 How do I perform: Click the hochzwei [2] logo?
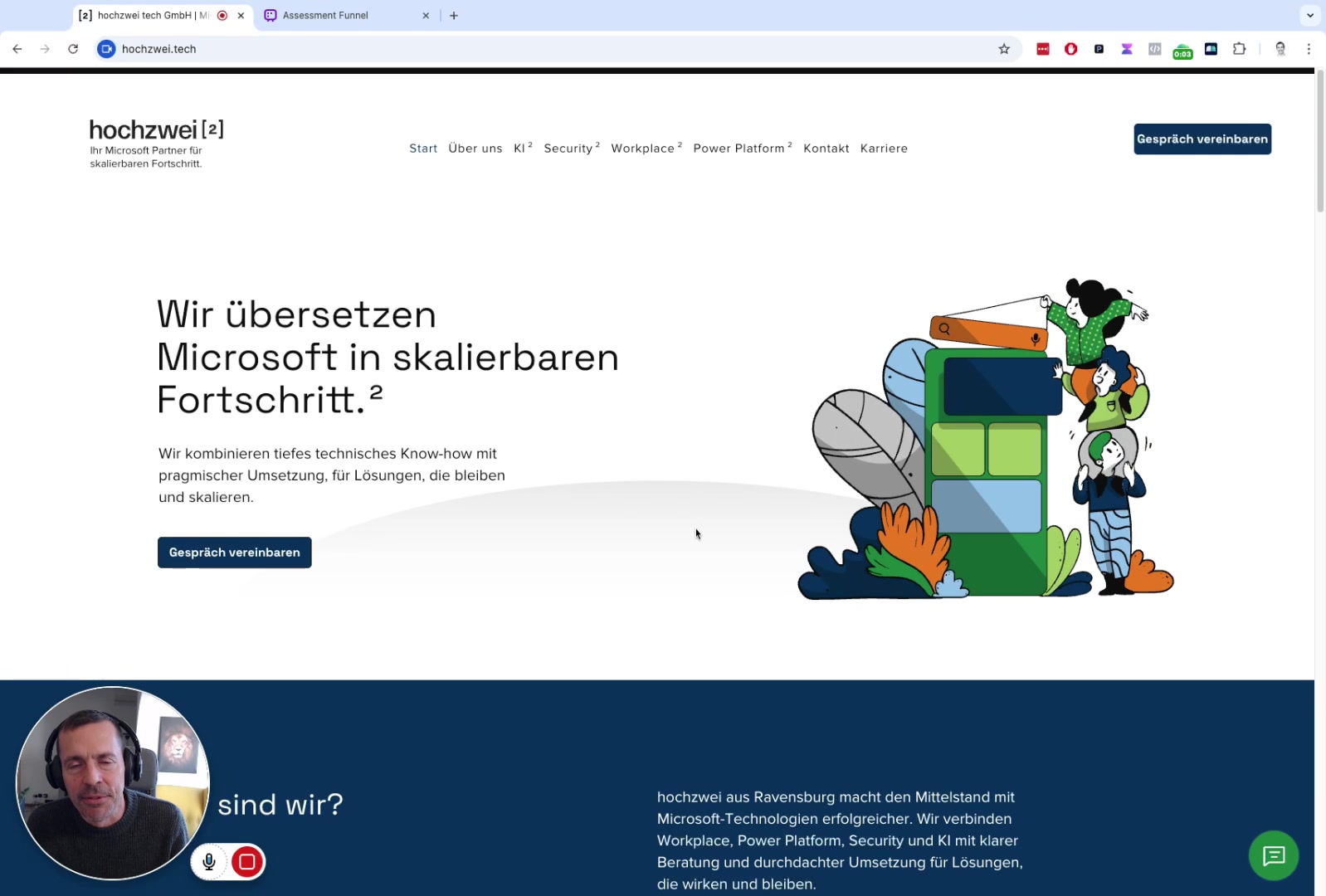tap(157, 129)
